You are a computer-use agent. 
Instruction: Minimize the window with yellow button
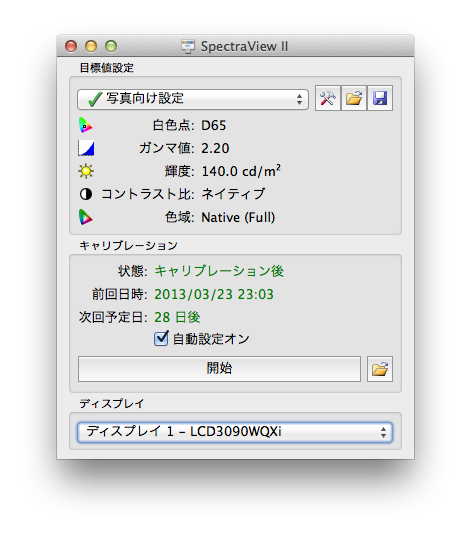tap(91, 46)
